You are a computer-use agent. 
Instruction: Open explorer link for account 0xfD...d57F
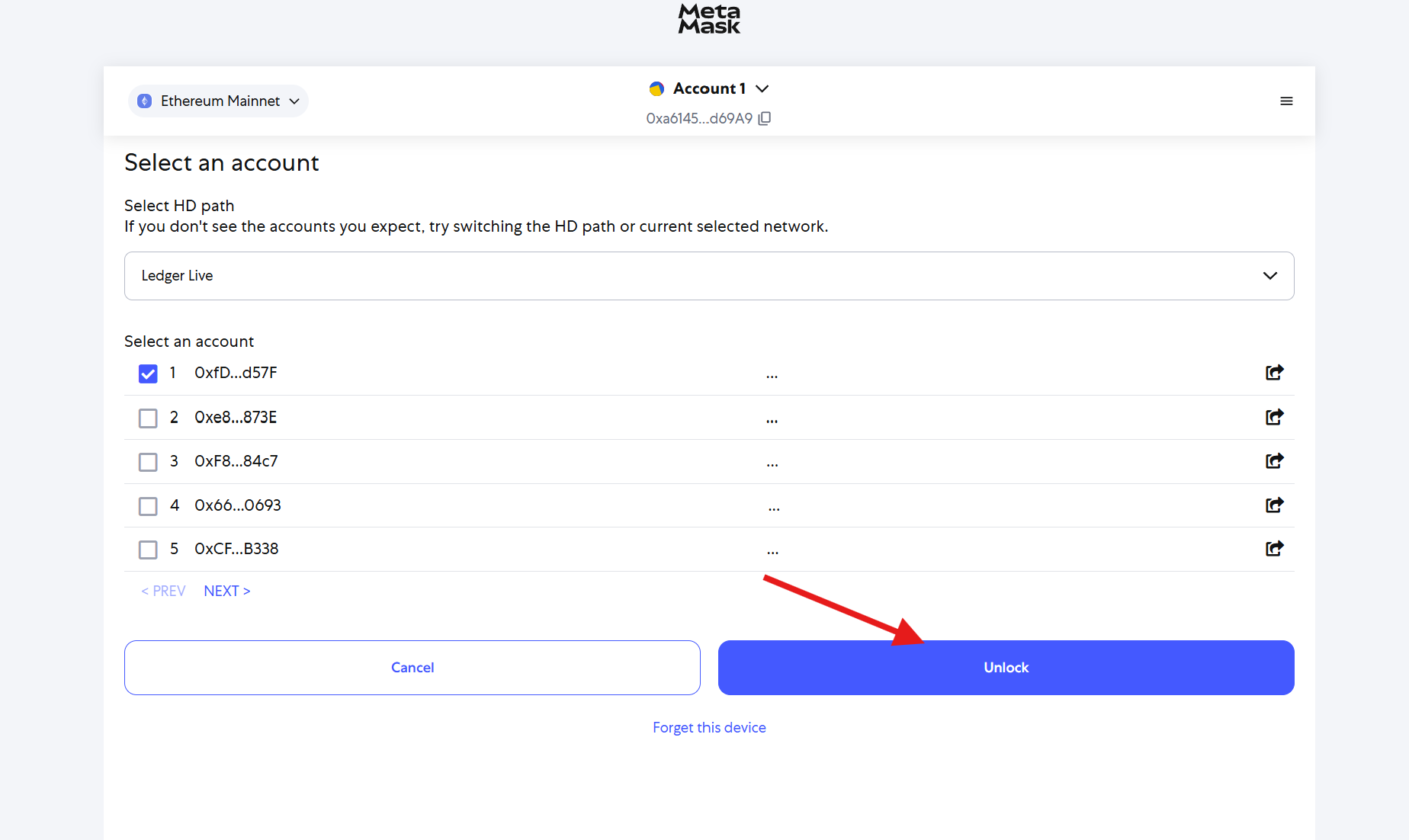pos(1274,373)
